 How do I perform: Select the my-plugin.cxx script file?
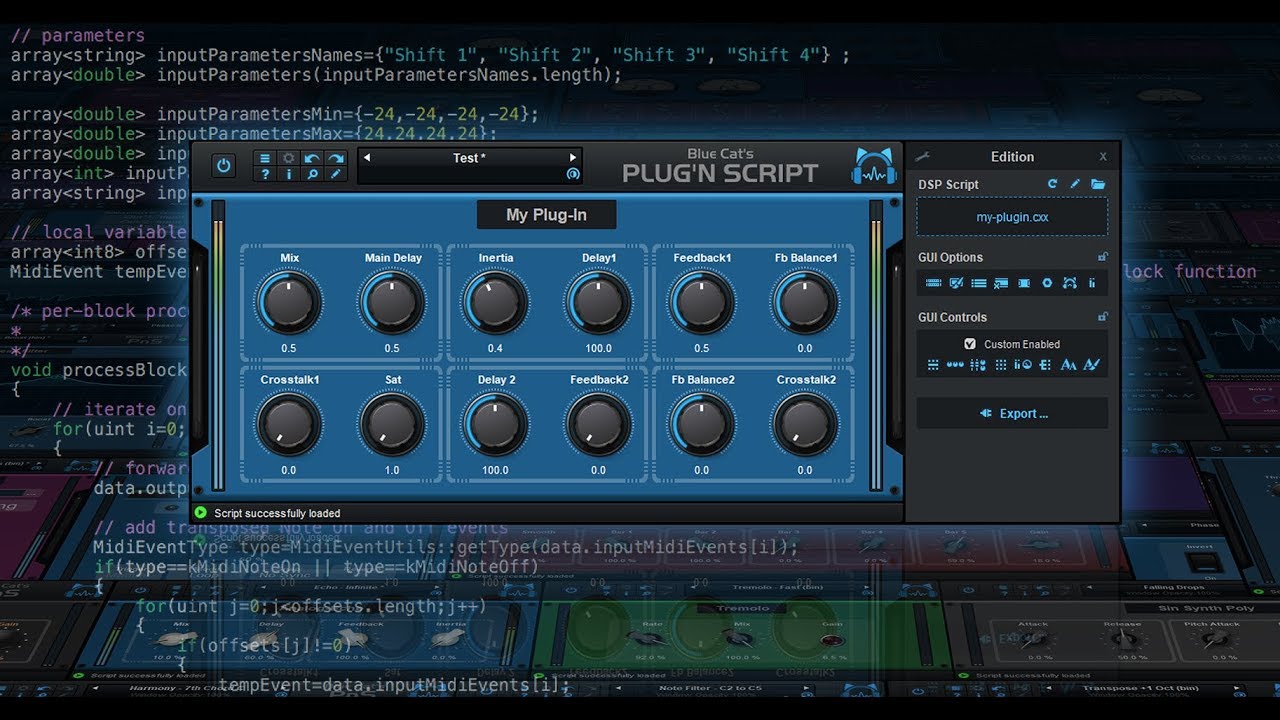(x=1012, y=216)
